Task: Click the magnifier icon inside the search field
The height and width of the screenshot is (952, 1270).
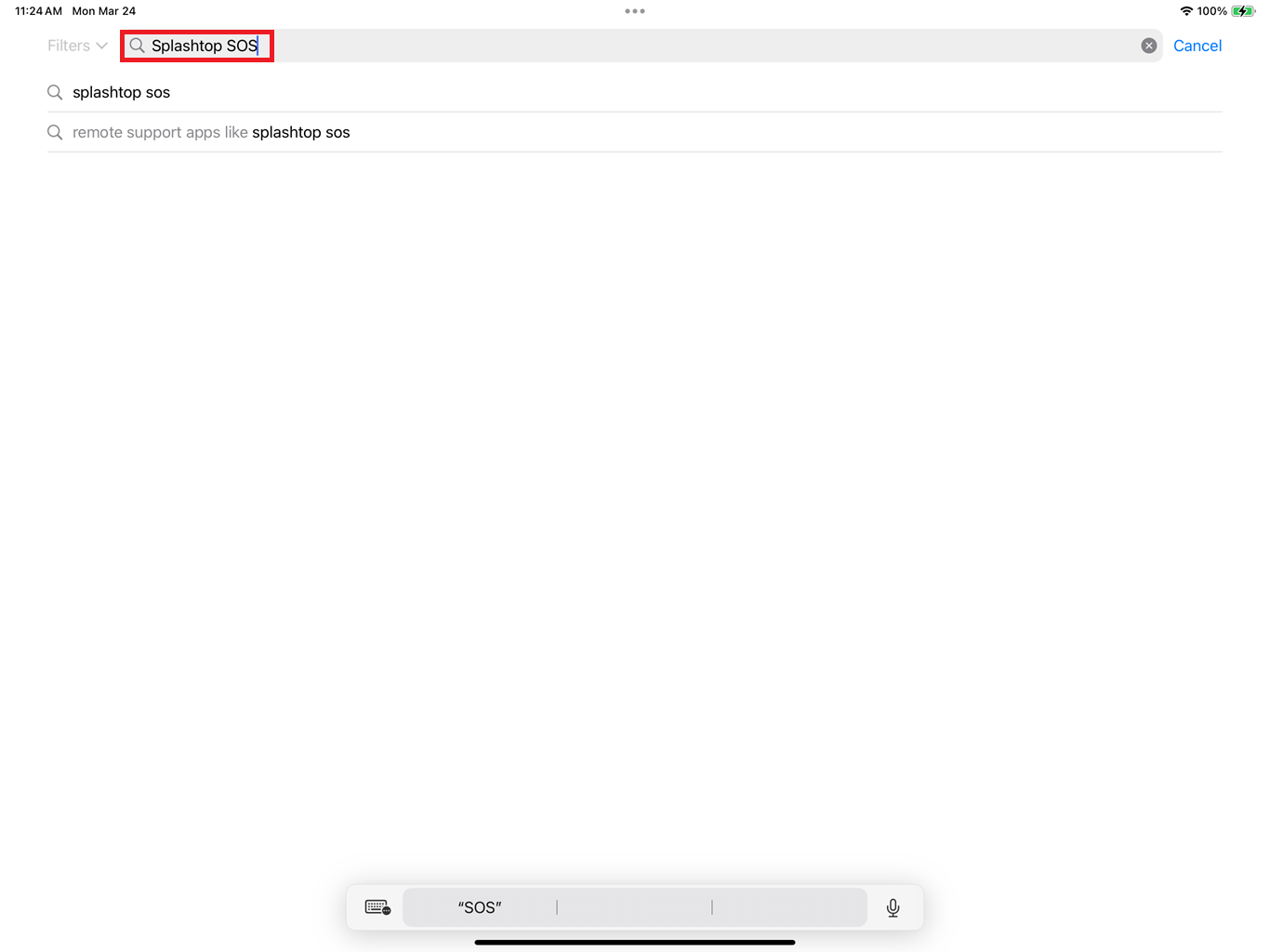Action: pyautogui.click(x=137, y=46)
